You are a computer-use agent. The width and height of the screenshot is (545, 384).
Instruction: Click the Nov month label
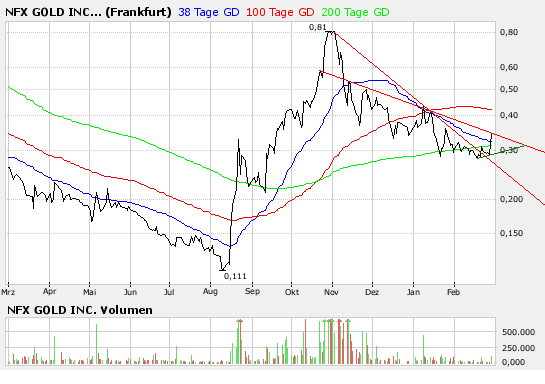[331, 292]
